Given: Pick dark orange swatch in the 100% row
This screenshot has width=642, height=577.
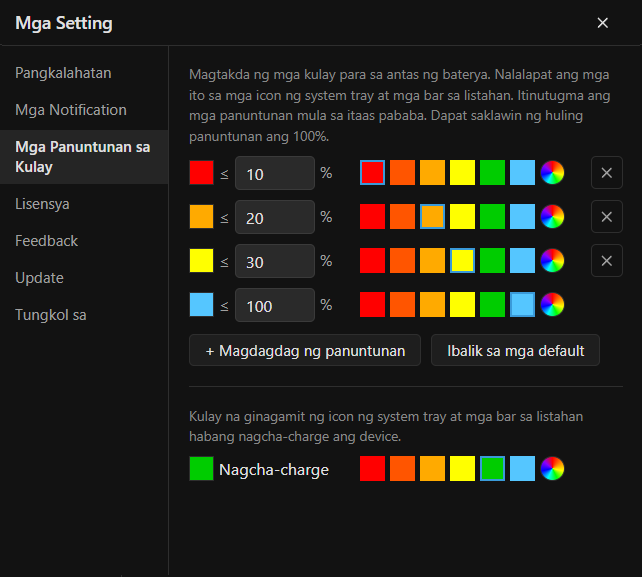Looking at the screenshot, I should (402, 304).
